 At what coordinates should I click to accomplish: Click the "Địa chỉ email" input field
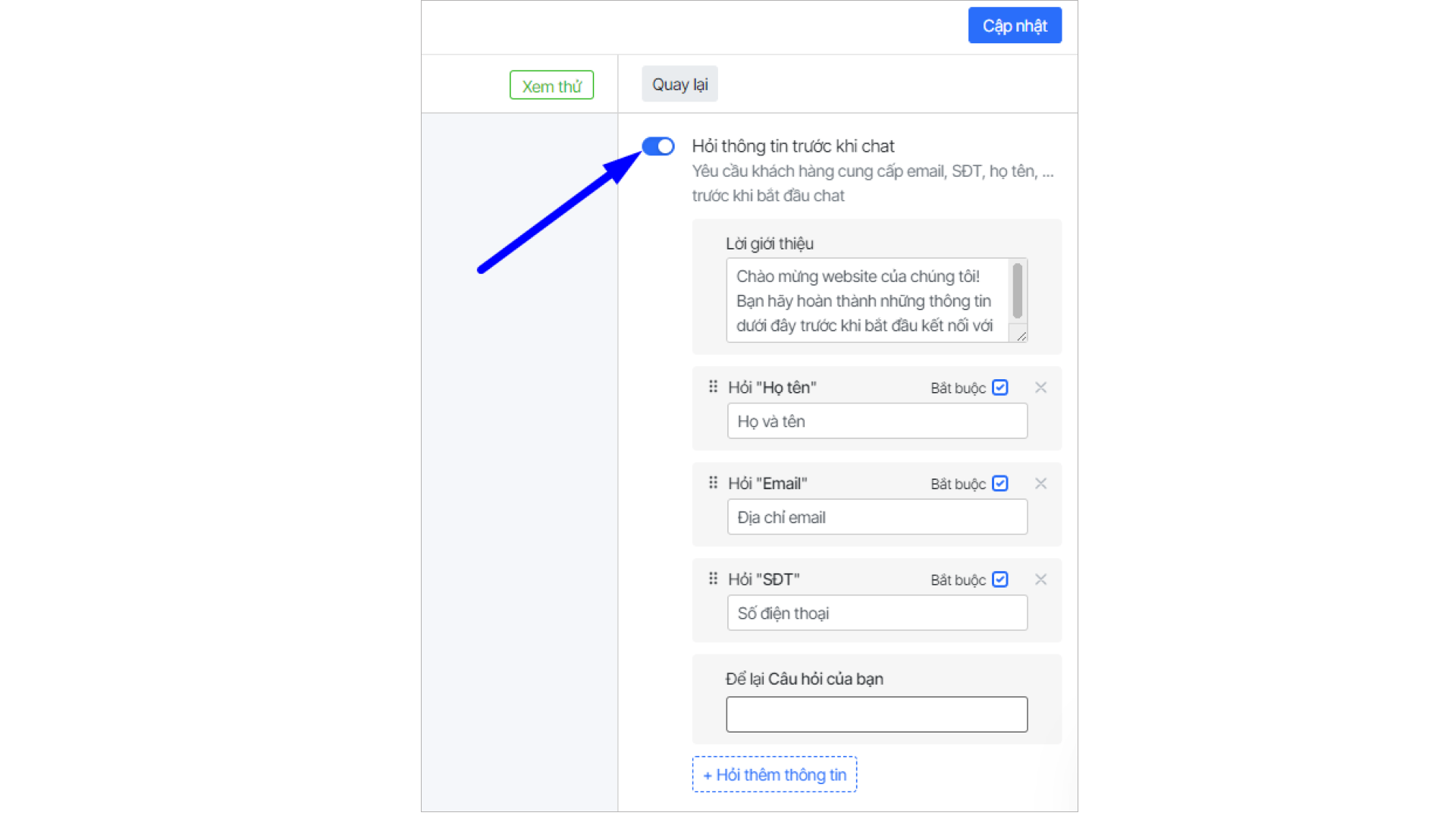[877, 517]
